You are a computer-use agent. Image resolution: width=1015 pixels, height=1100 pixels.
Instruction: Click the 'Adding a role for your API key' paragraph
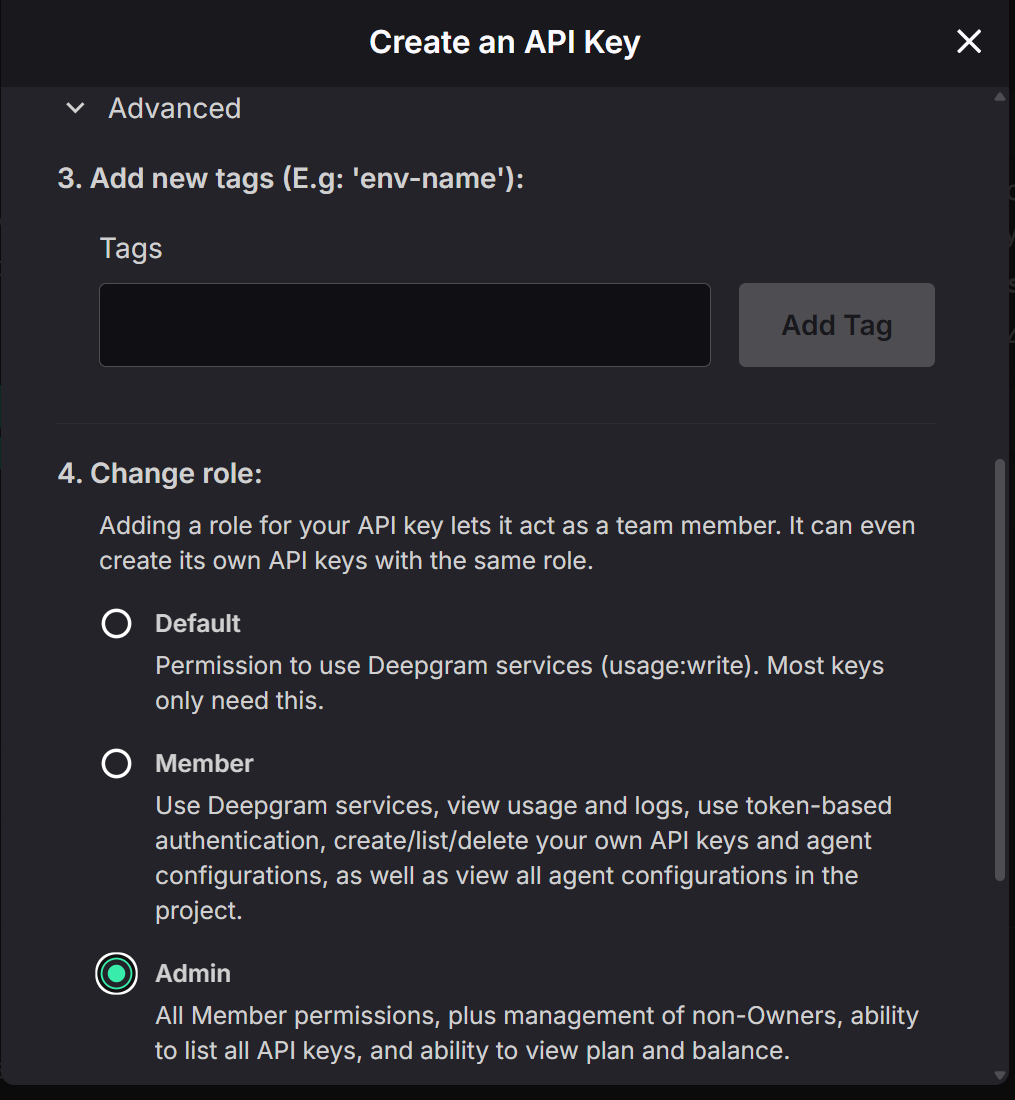(x=507, y=543)
